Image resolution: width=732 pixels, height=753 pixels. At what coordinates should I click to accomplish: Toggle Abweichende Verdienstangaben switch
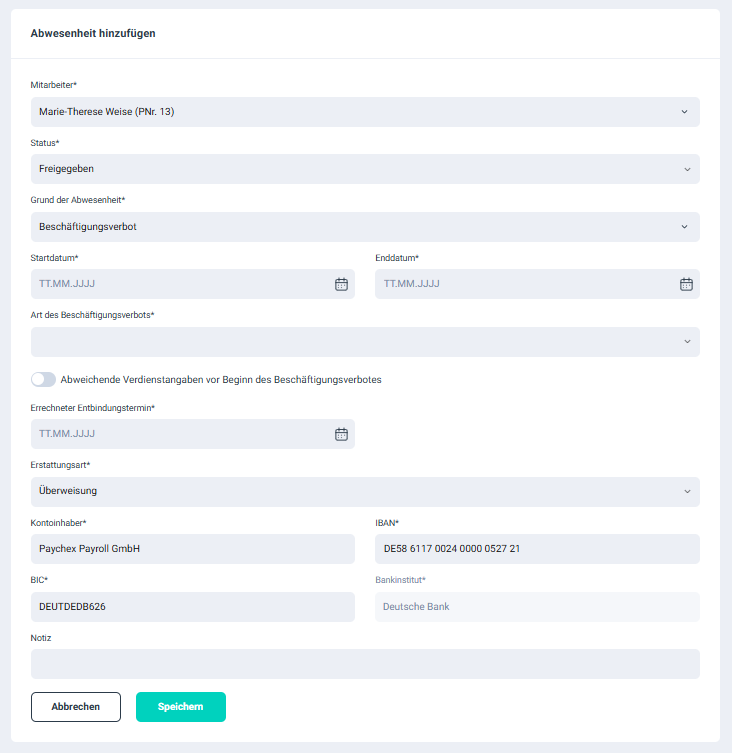coord(43,380)
